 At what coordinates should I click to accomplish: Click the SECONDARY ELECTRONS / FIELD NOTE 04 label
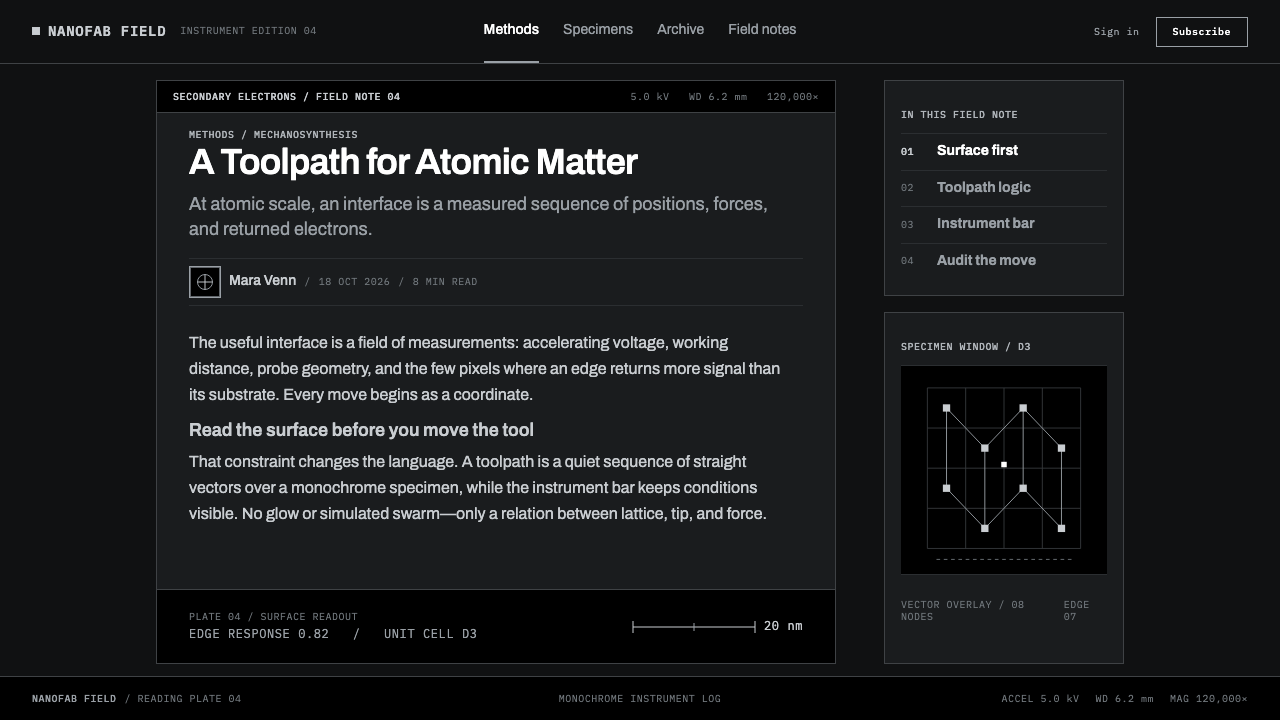[286, 97]
